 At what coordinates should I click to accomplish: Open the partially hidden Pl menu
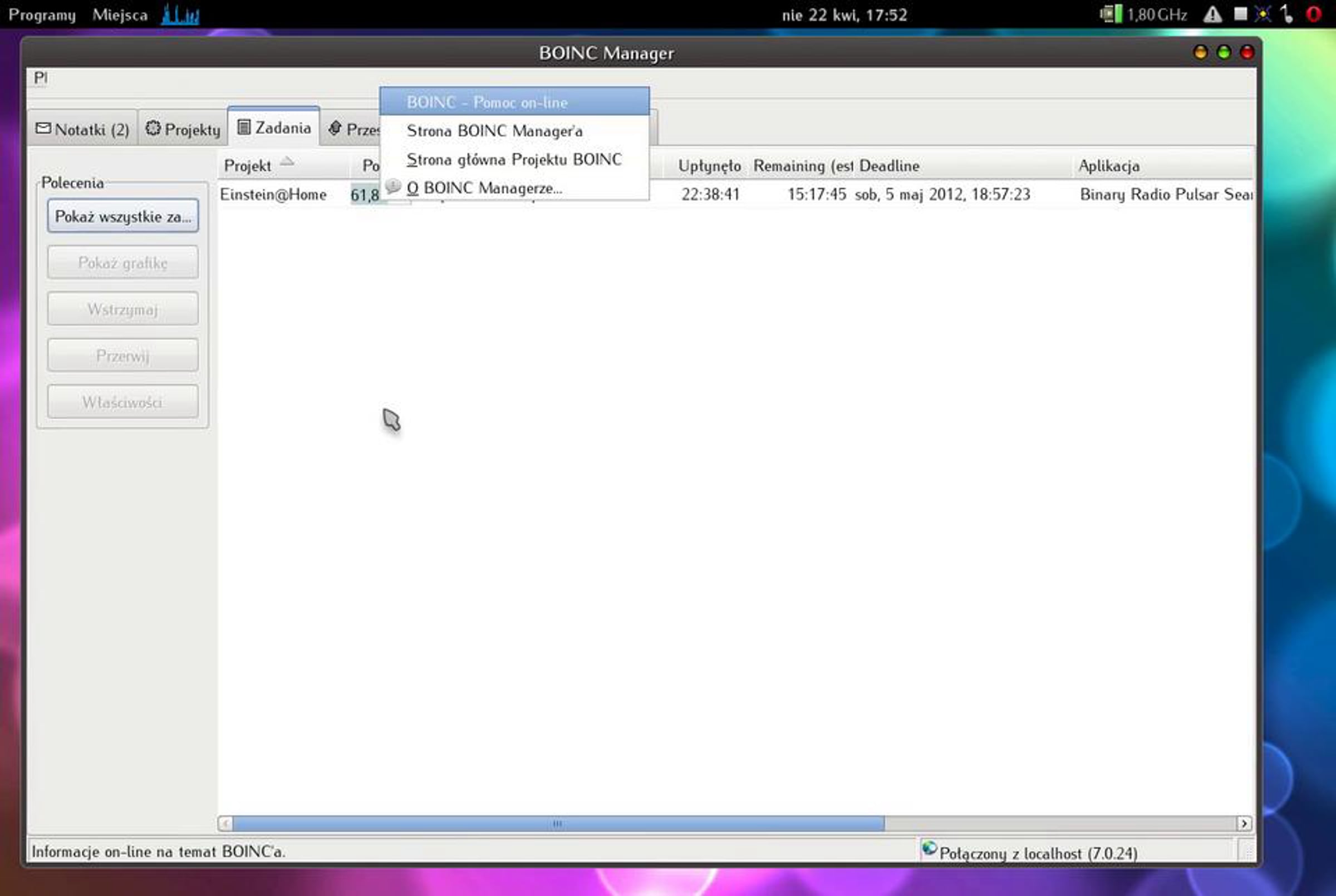click(x=41, y=78)
